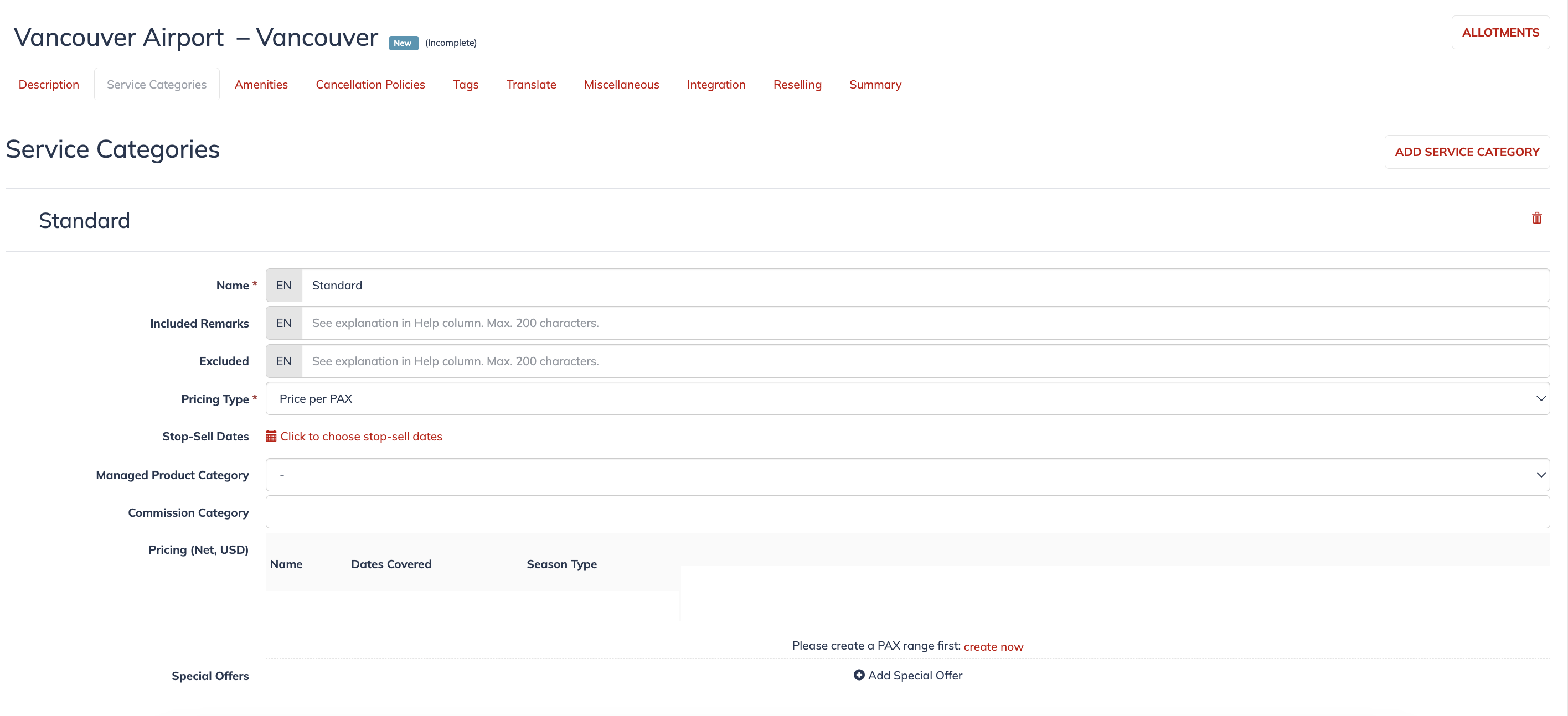
Task: Click the Standard category heading
Action: 84,220
